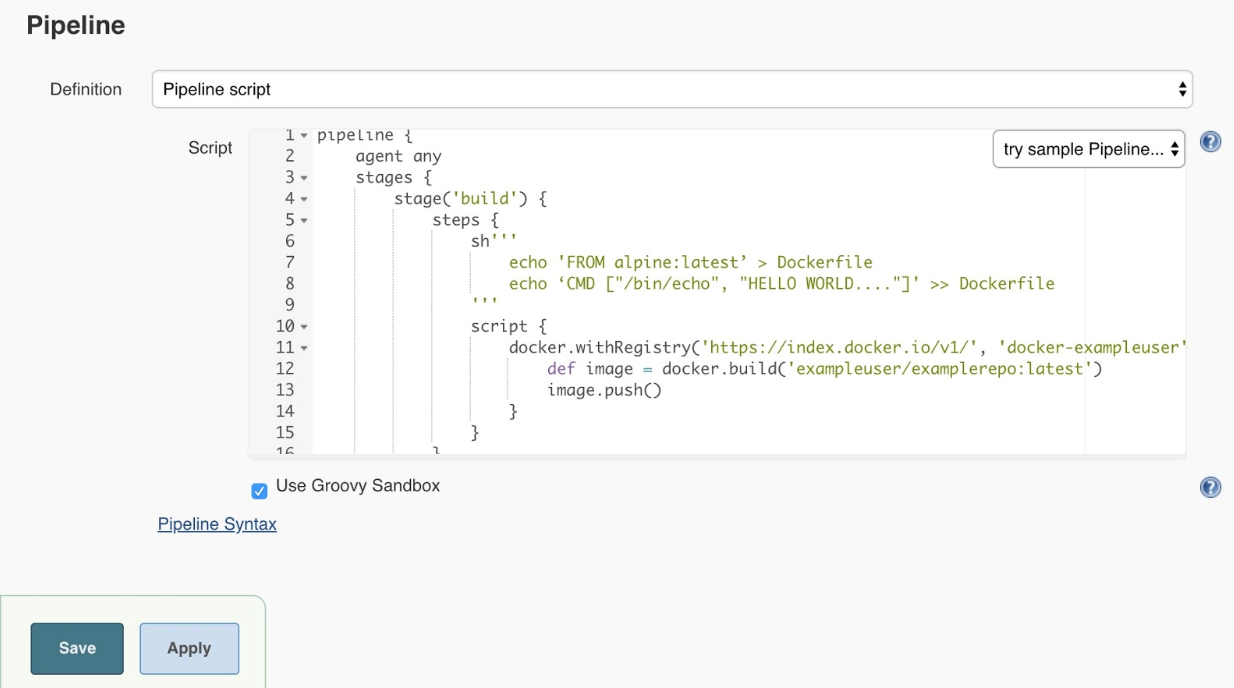1234x688 pixels.
Task: Collapse the pipeline block on line 1
Action: [302, 134]
